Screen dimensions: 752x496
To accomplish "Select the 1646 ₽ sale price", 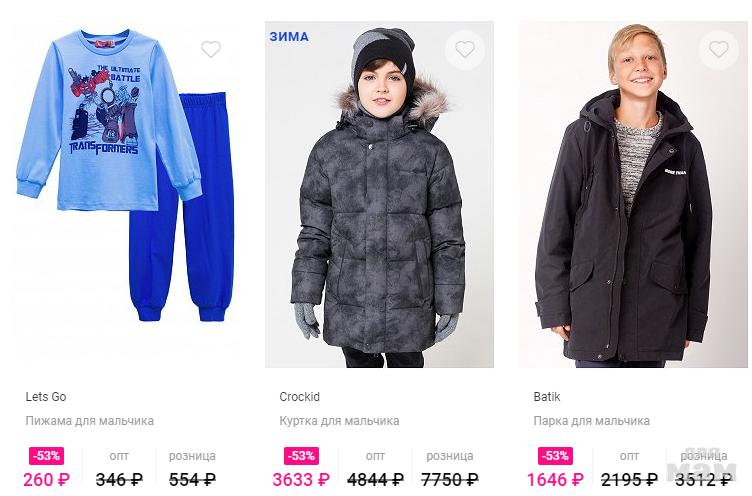I will coord(555,479).
